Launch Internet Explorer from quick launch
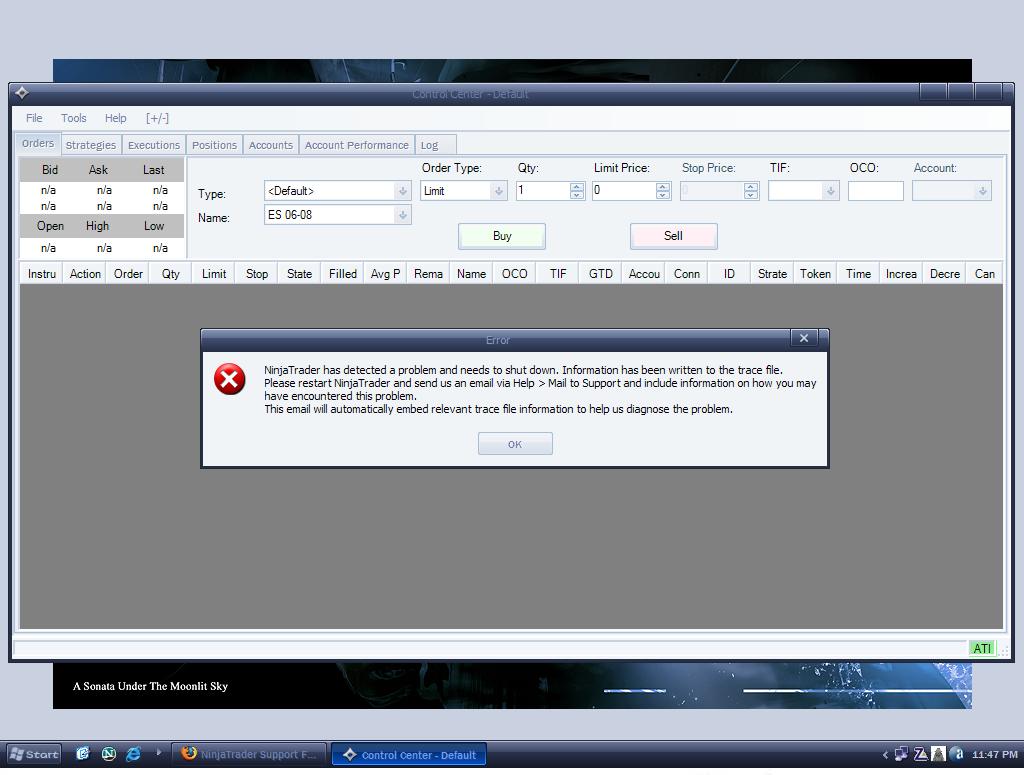 (x=133, y=753)
